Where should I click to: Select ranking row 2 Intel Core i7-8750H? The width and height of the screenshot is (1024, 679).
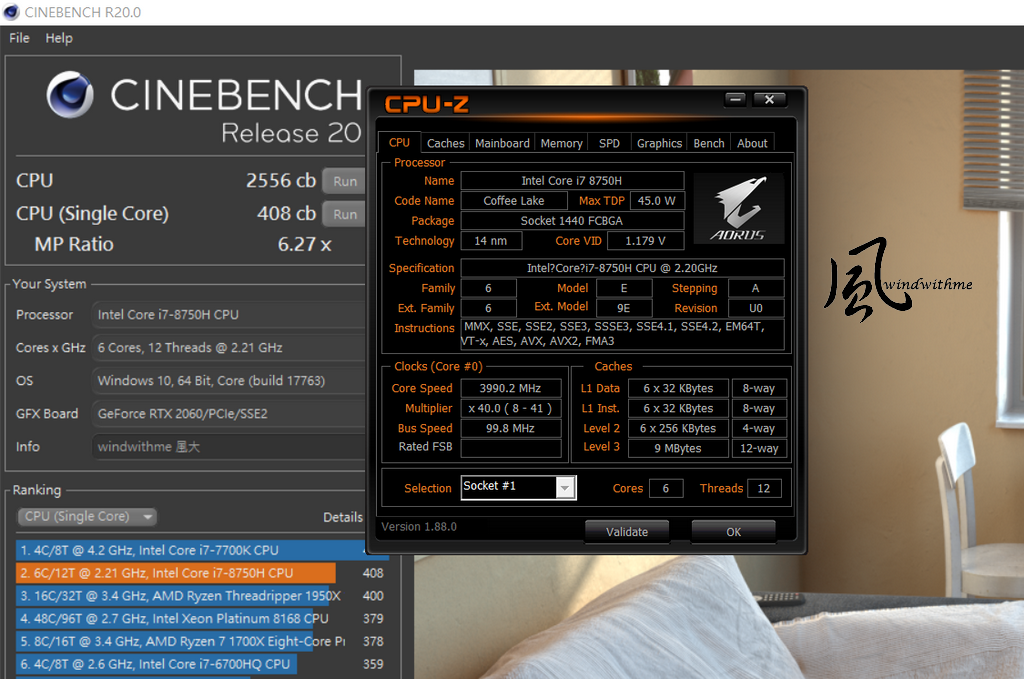pyautogui.click(x=201, y=573)
